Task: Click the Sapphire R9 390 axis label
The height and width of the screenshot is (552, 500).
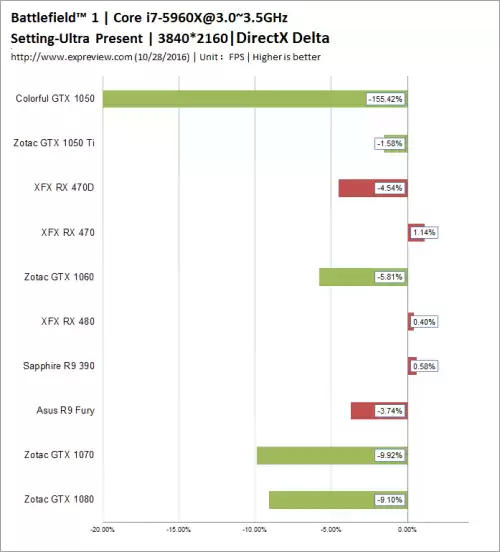Action: (x=59, y=366)
